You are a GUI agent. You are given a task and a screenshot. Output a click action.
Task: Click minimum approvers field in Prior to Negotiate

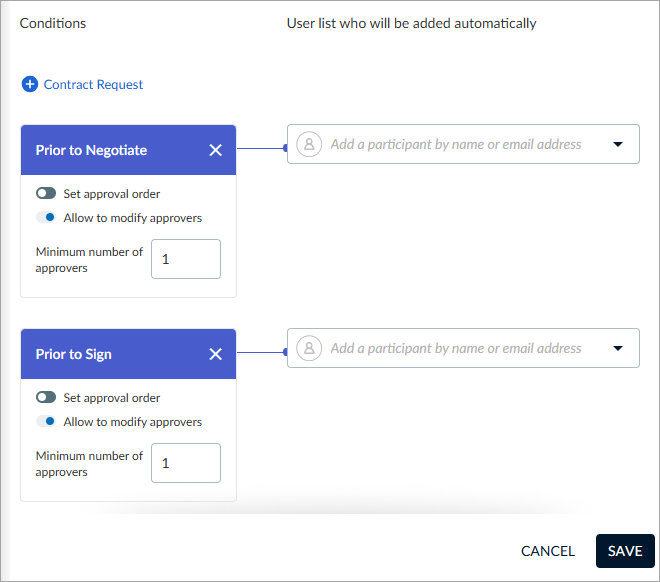pos(186,259)
